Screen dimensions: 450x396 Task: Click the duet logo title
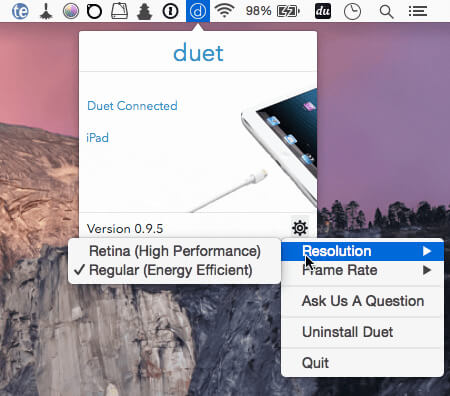(198, 53)
